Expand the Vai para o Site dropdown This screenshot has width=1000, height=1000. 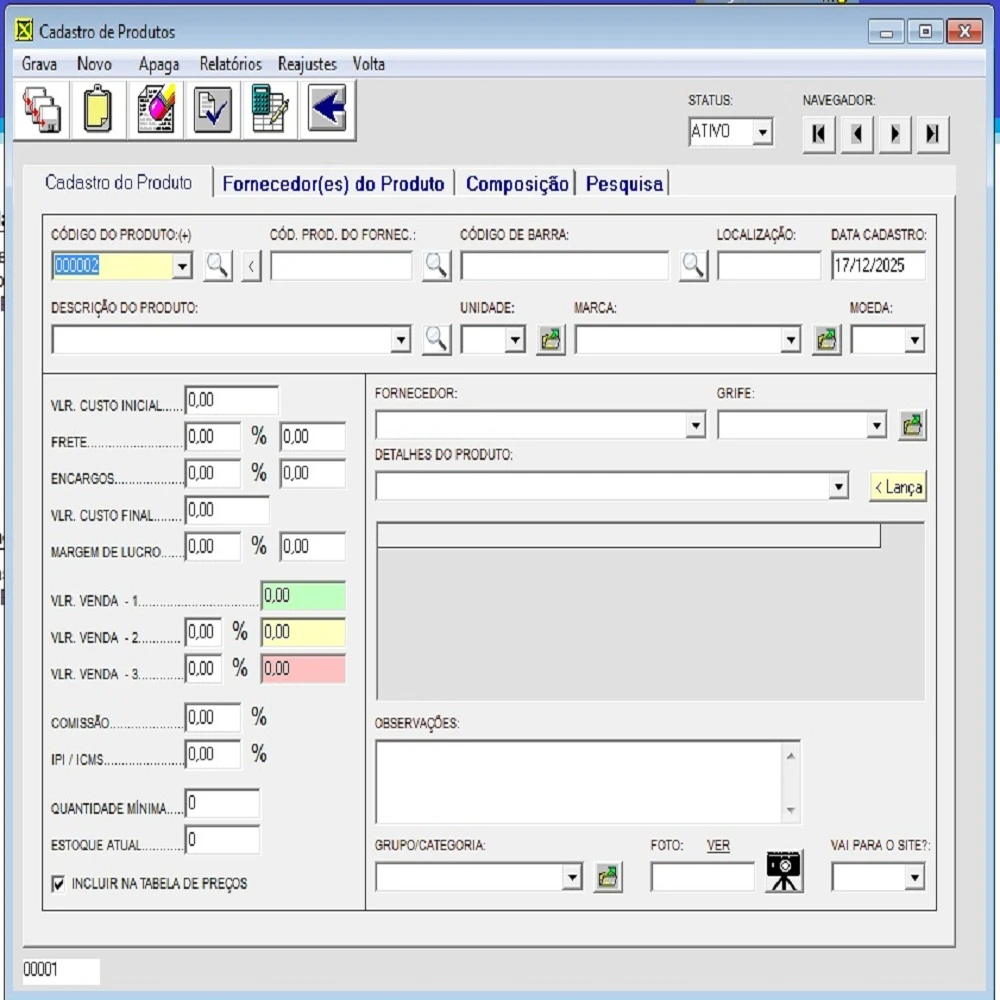tap(914, 878)
